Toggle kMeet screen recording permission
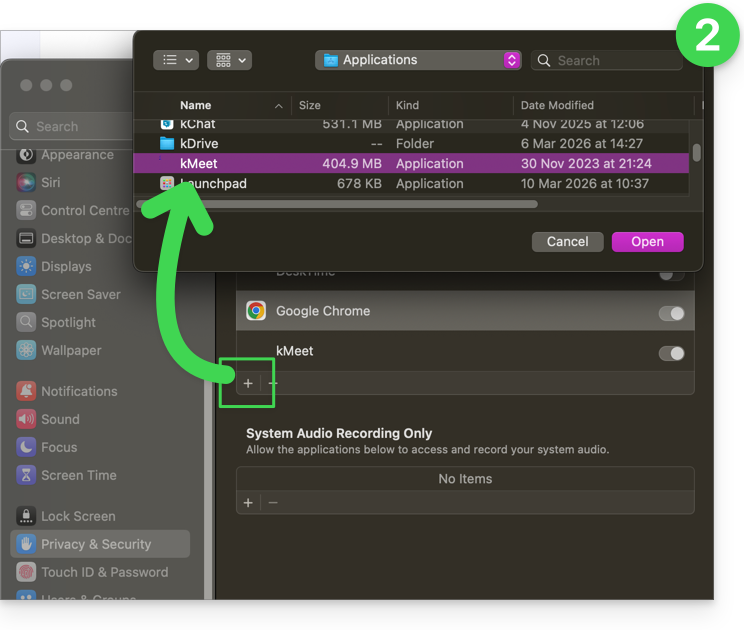 tap(671, 353)
